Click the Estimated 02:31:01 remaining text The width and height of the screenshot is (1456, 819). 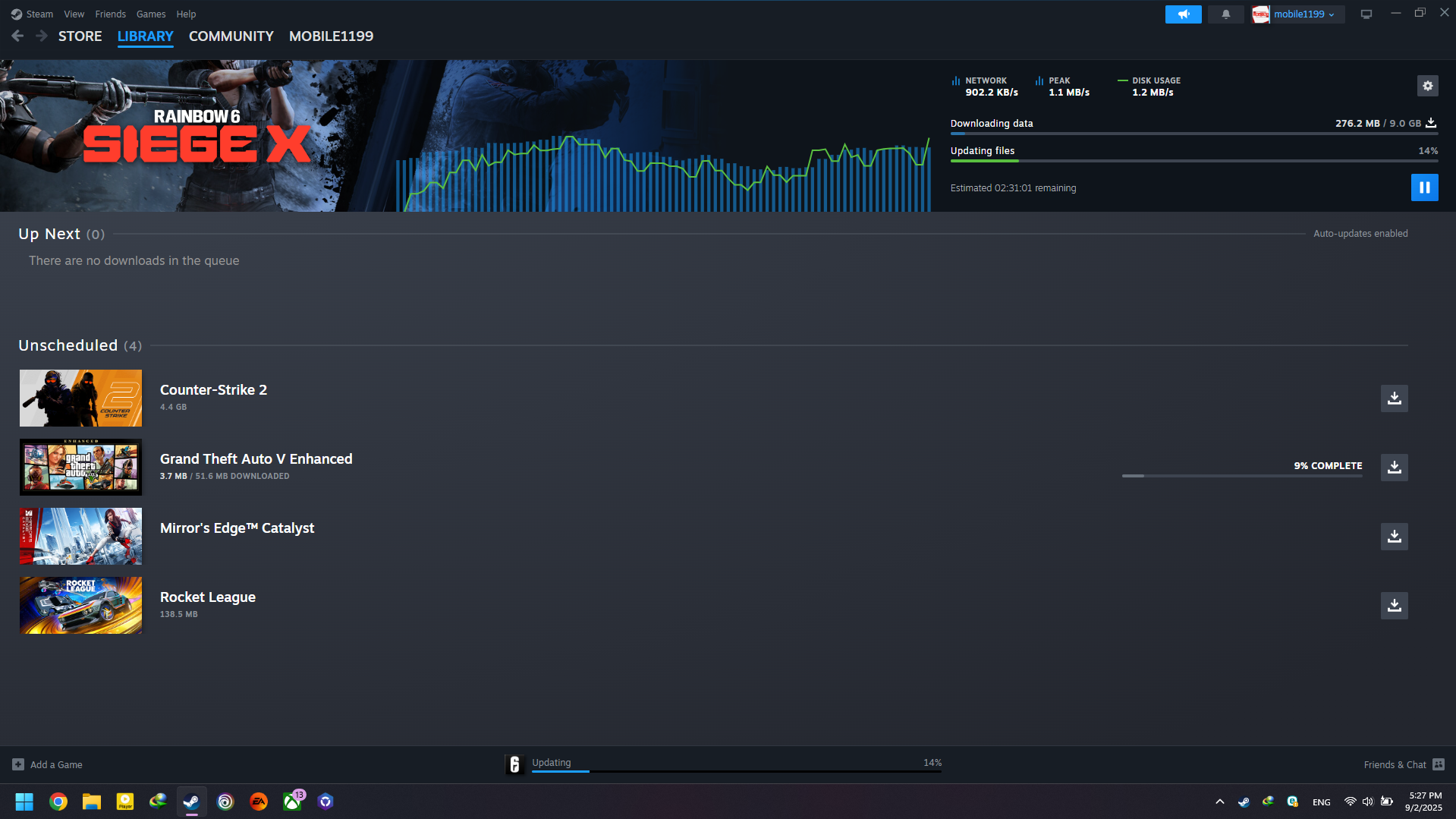(x=1013, y=188)
